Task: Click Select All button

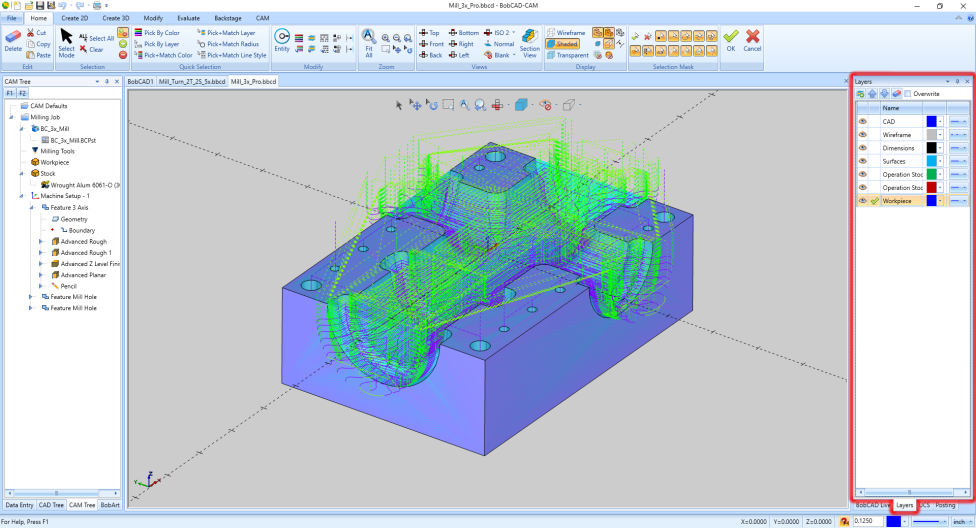Action: click(96, 38)
